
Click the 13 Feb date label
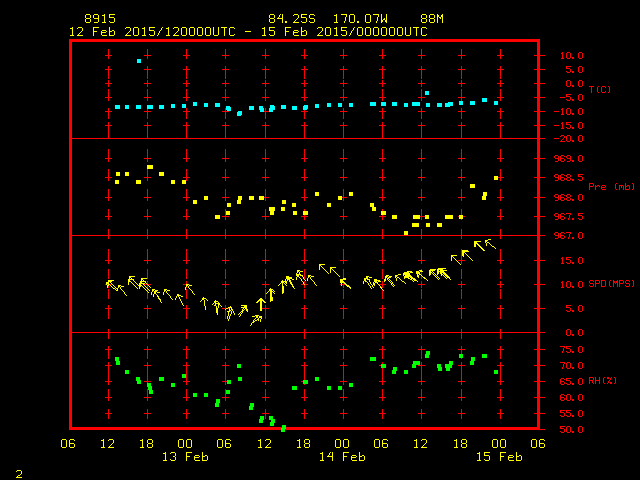coord(185,456)
